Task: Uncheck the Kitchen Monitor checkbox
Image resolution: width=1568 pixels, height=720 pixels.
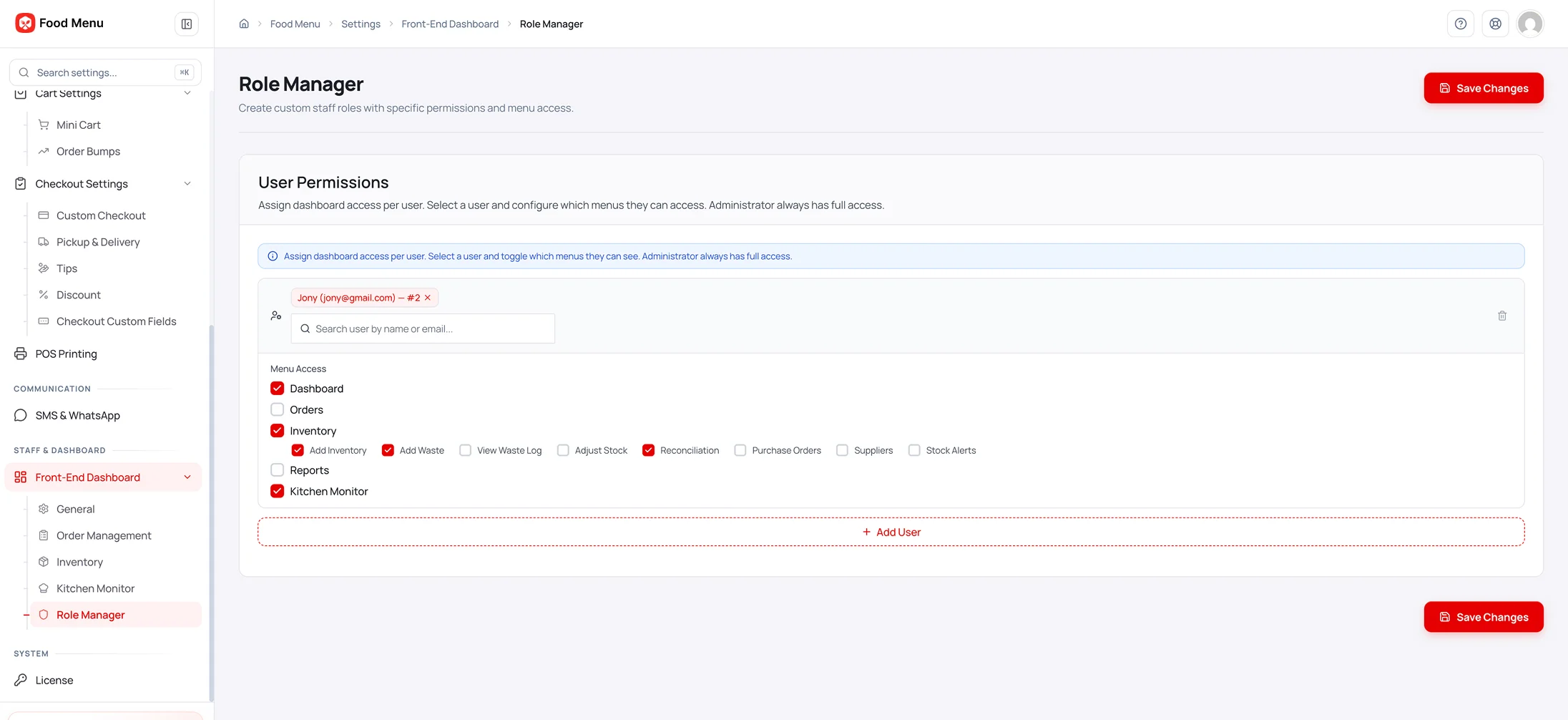Action: coord(278,492)
